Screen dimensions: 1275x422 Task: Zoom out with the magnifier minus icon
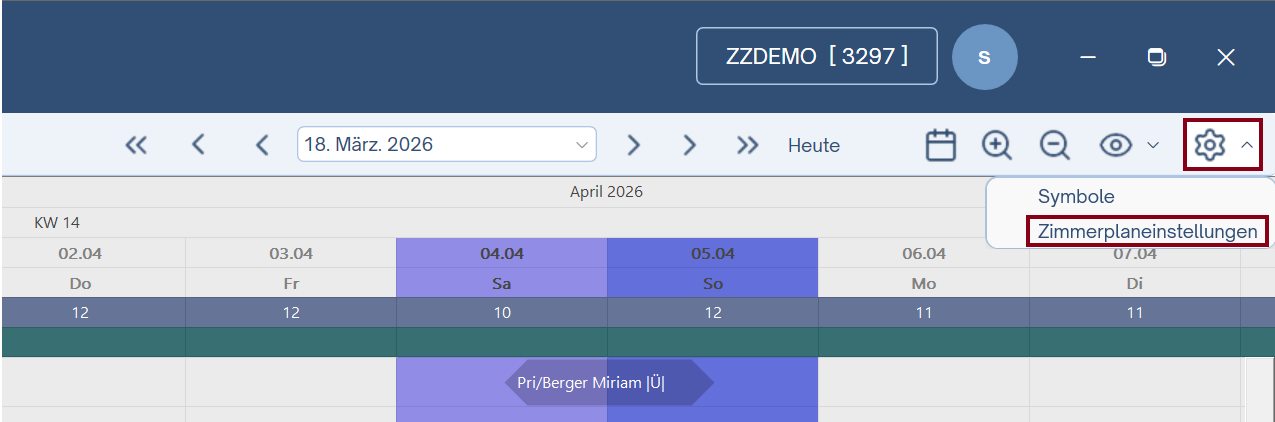1054,145
